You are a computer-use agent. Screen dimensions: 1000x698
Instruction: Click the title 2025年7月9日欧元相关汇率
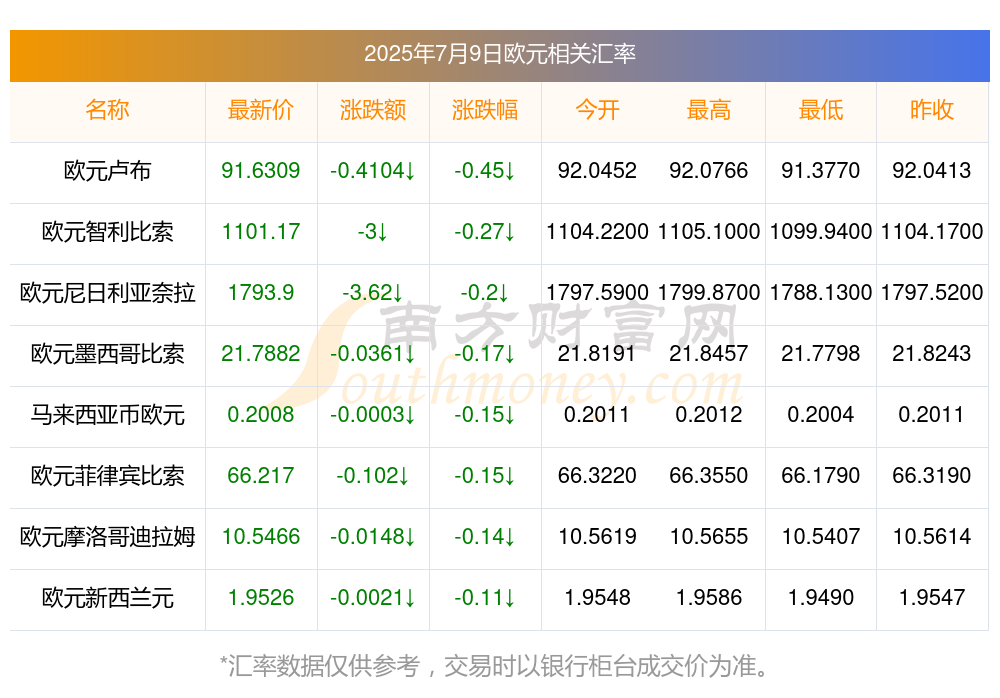click(x=499, y=54)
